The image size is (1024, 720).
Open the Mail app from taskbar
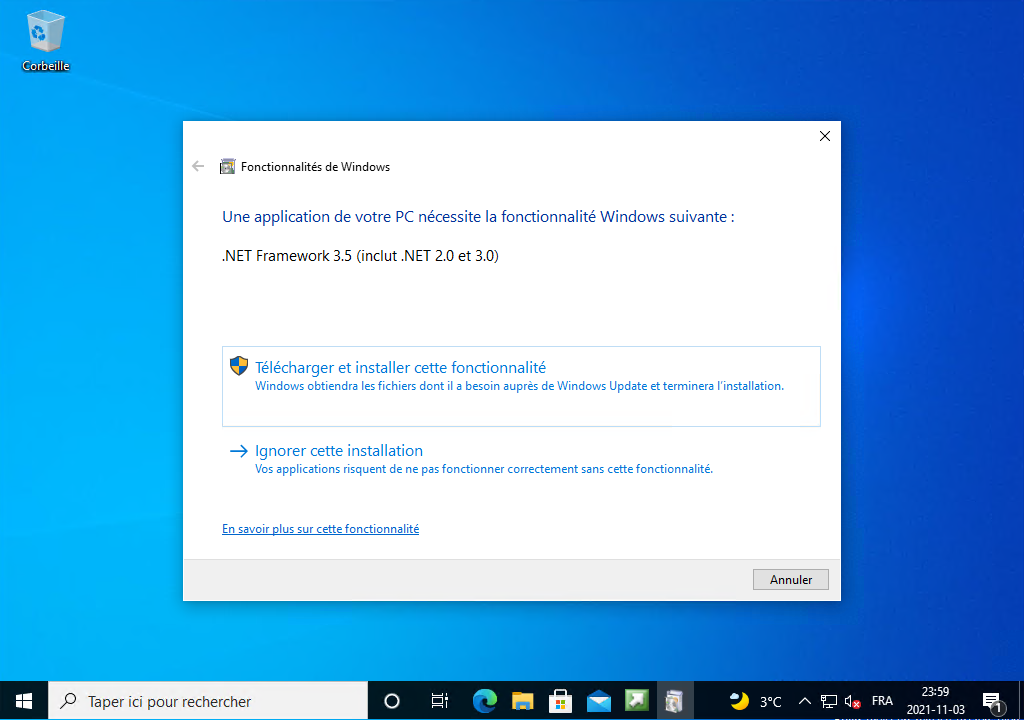(599, 701)
